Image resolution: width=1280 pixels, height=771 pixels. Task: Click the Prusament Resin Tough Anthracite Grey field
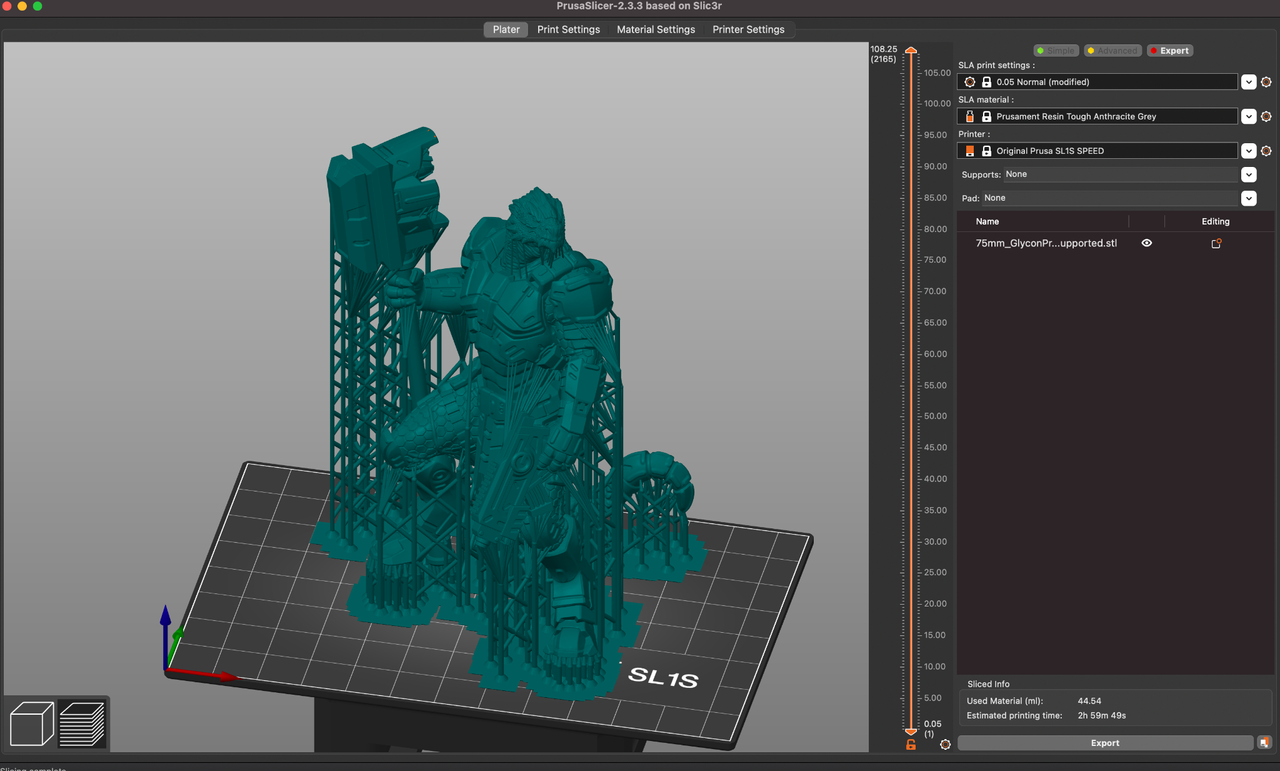[x=1098, y=117]
